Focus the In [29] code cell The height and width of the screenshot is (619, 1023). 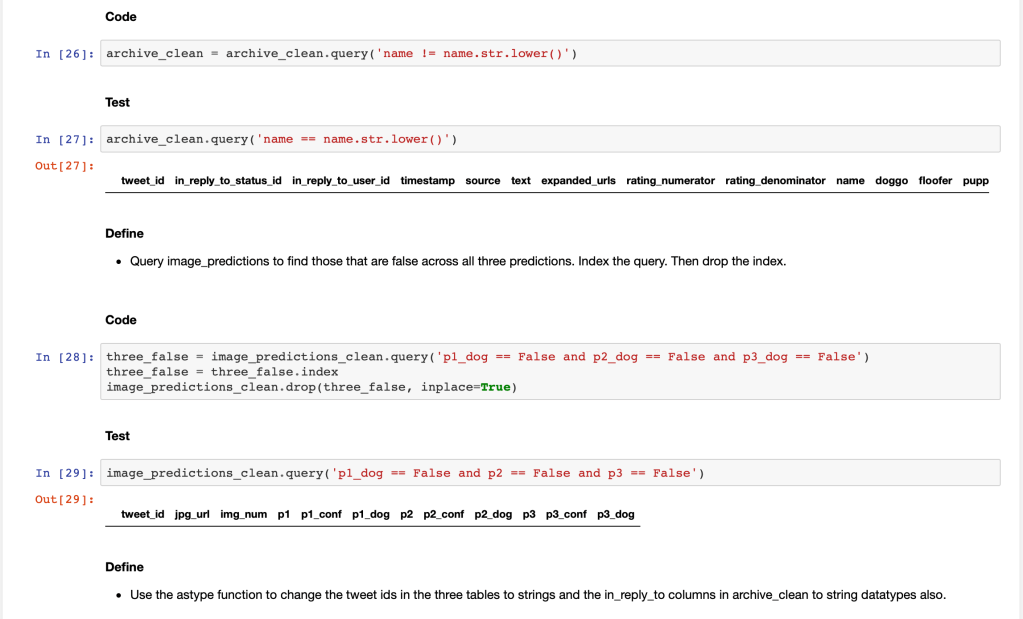coord(550,473)
